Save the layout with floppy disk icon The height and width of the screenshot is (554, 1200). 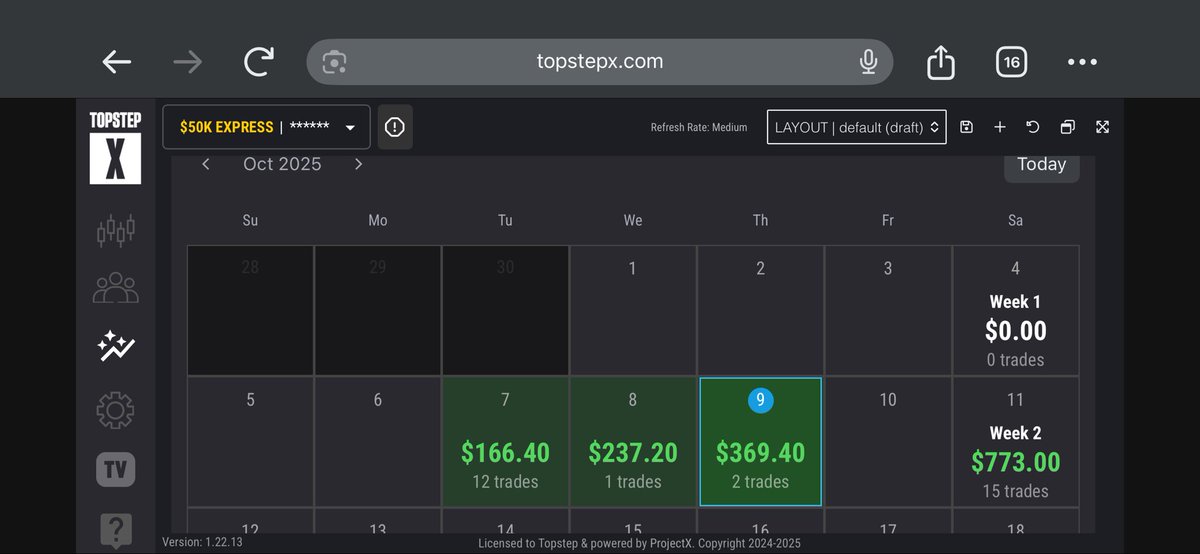[966, 127]
